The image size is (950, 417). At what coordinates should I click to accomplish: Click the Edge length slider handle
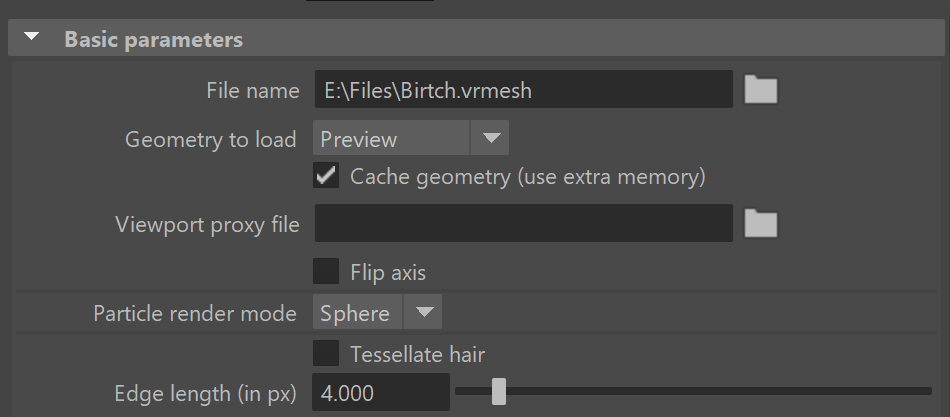[x=499, y=391]
